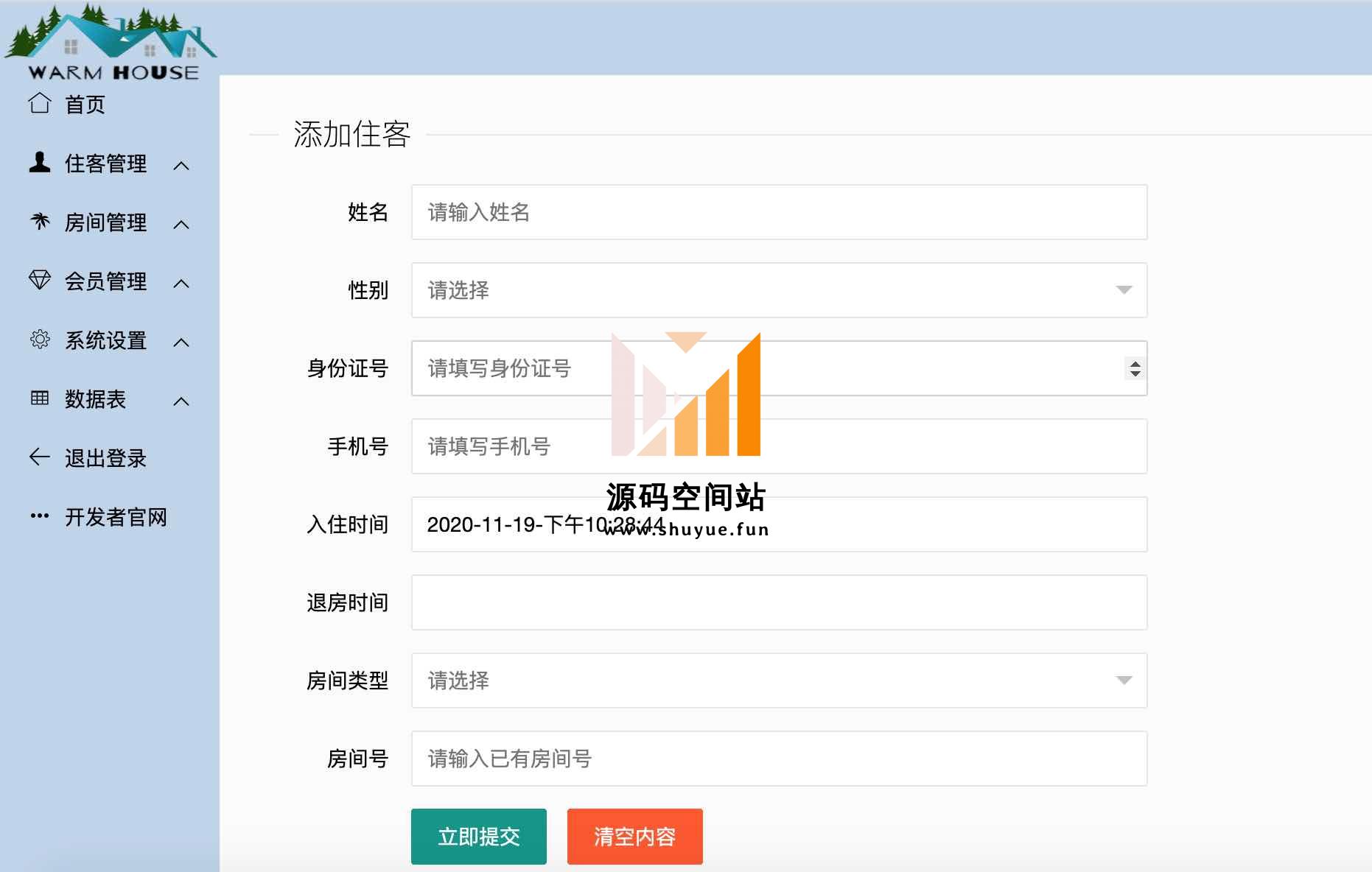Click the 入住时间 label

(348, 524)
